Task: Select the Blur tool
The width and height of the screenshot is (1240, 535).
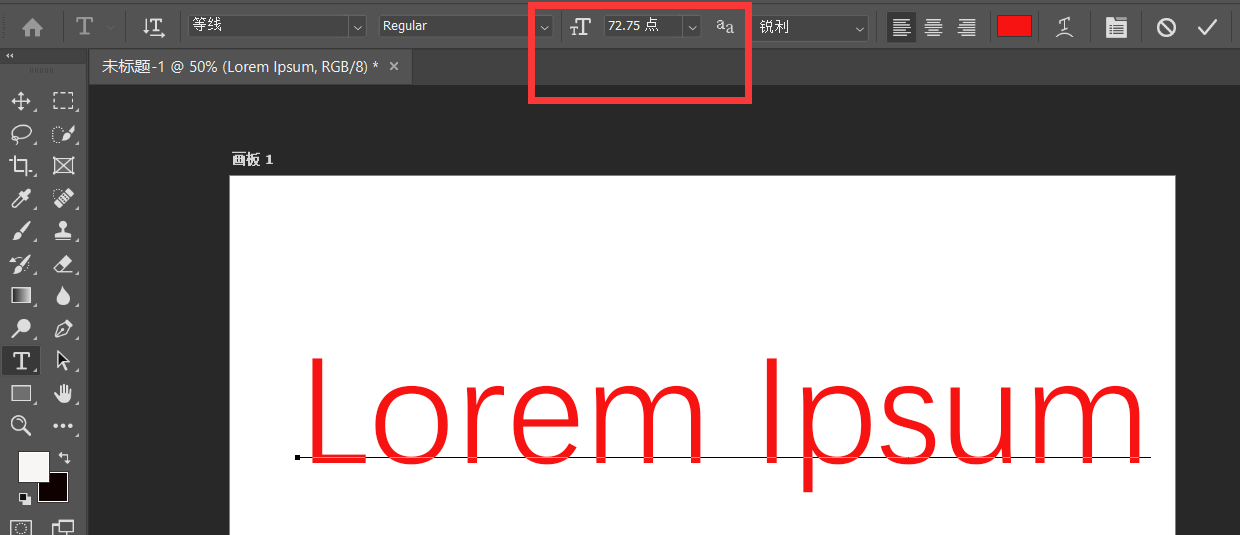Action: click(x=63, y=296)
